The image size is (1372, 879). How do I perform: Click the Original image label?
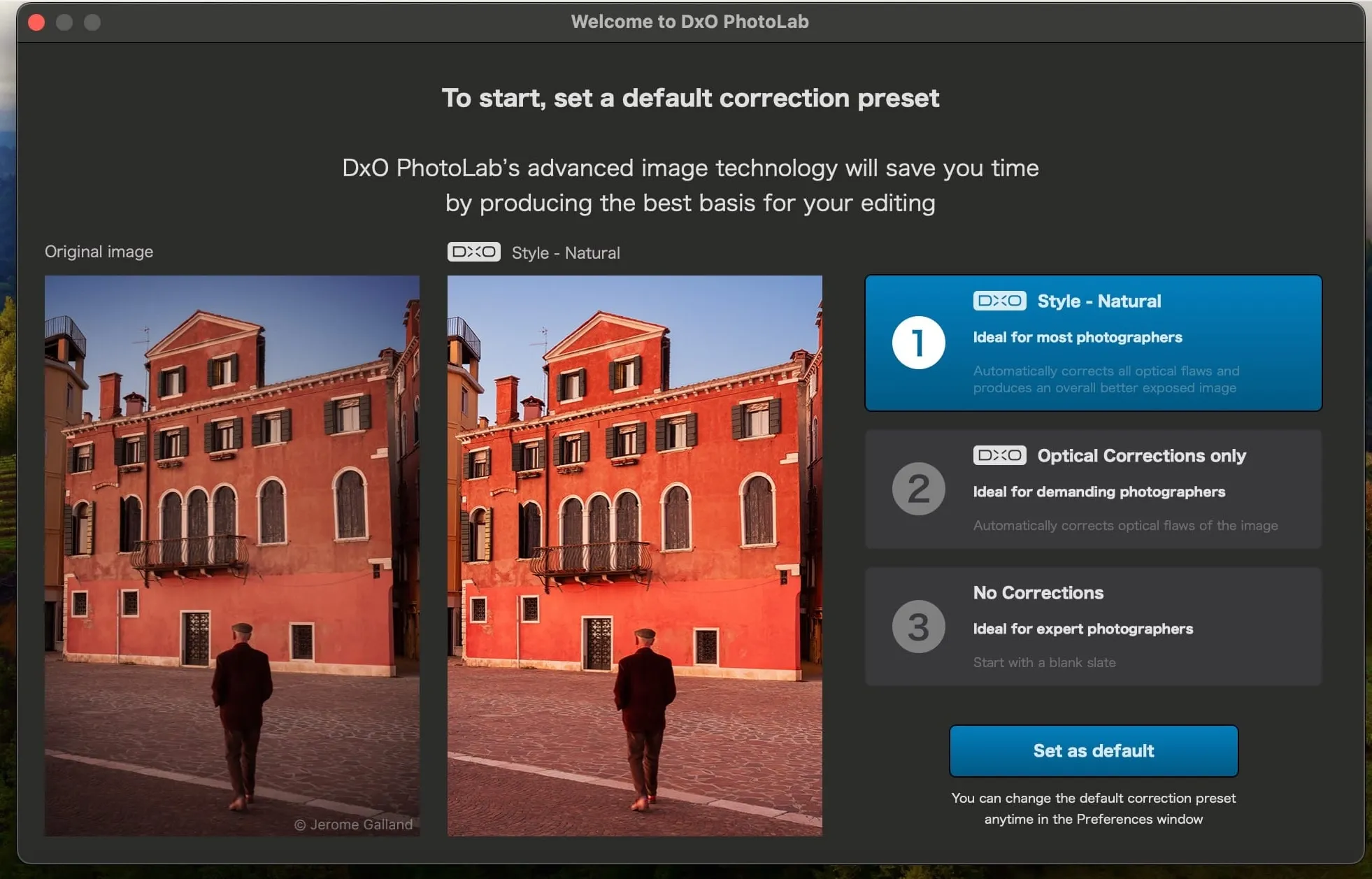tap(99, 251)
